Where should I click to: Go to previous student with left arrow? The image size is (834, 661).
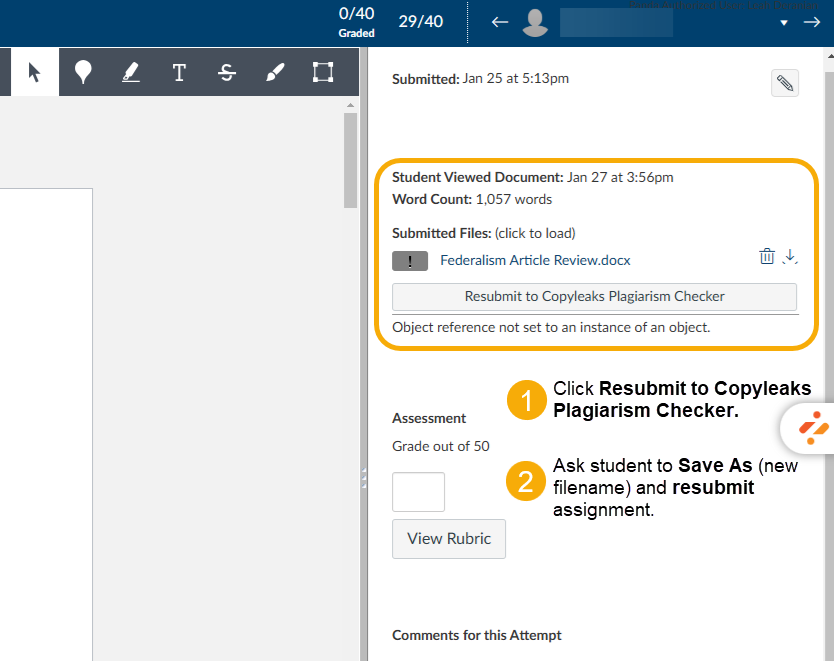click(x=499, y=22)
